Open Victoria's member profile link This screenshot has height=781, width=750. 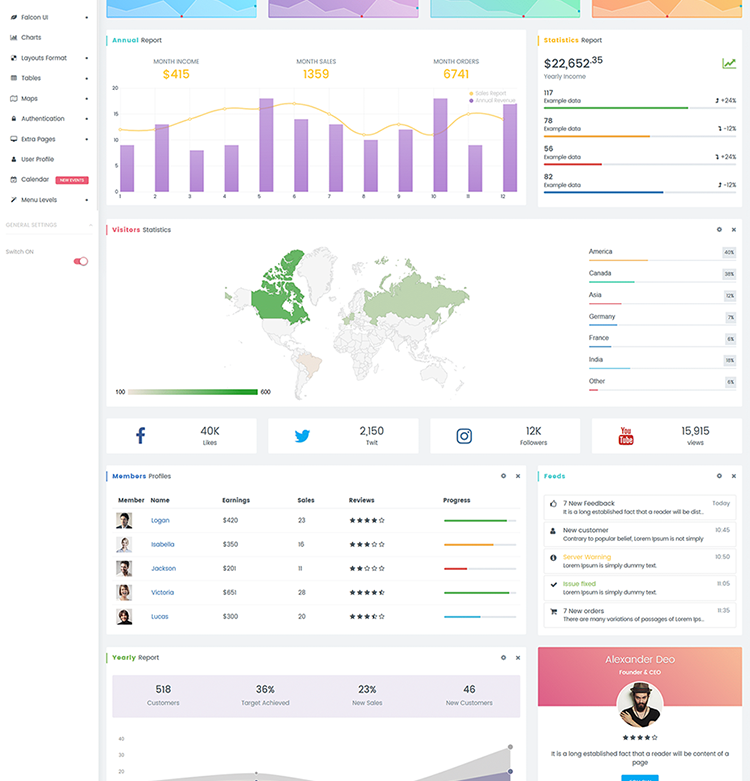click(x=162, y=592)
